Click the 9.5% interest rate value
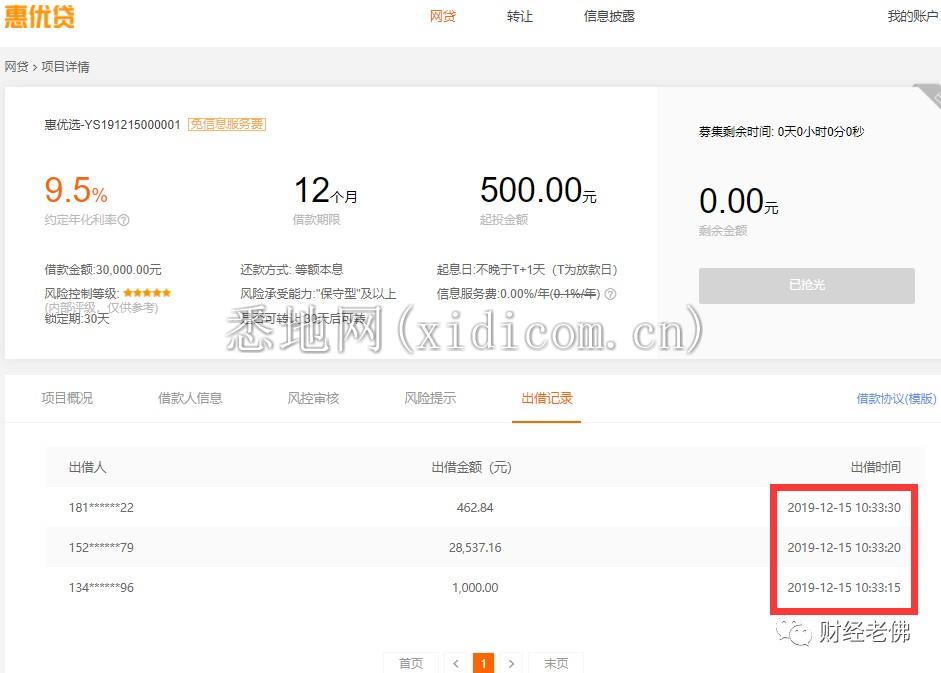Viewport: 941px width, 673px height. (76, 190)
